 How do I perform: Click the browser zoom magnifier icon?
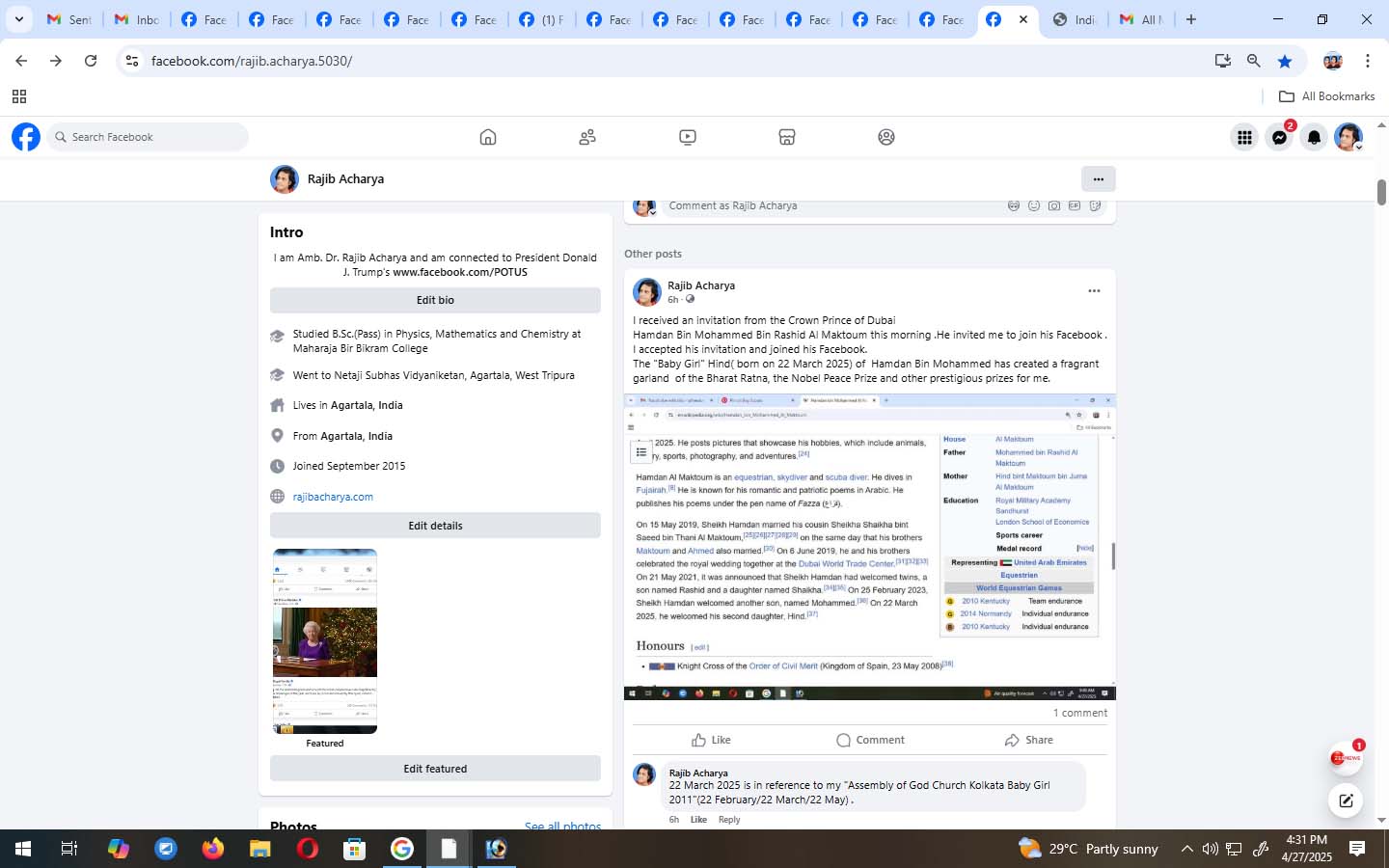(x=1253, y=61)
